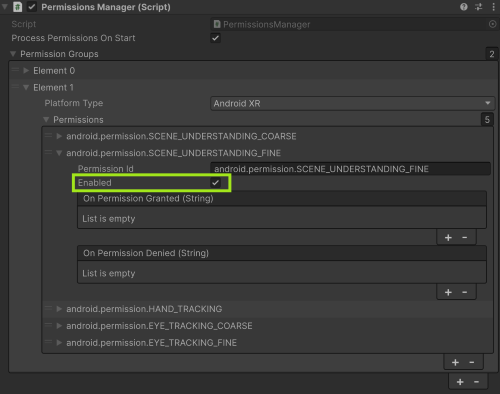Click the Permissions list size field showing 5
The width and height of the screenshot is (500, 394).
click(487, 120)
